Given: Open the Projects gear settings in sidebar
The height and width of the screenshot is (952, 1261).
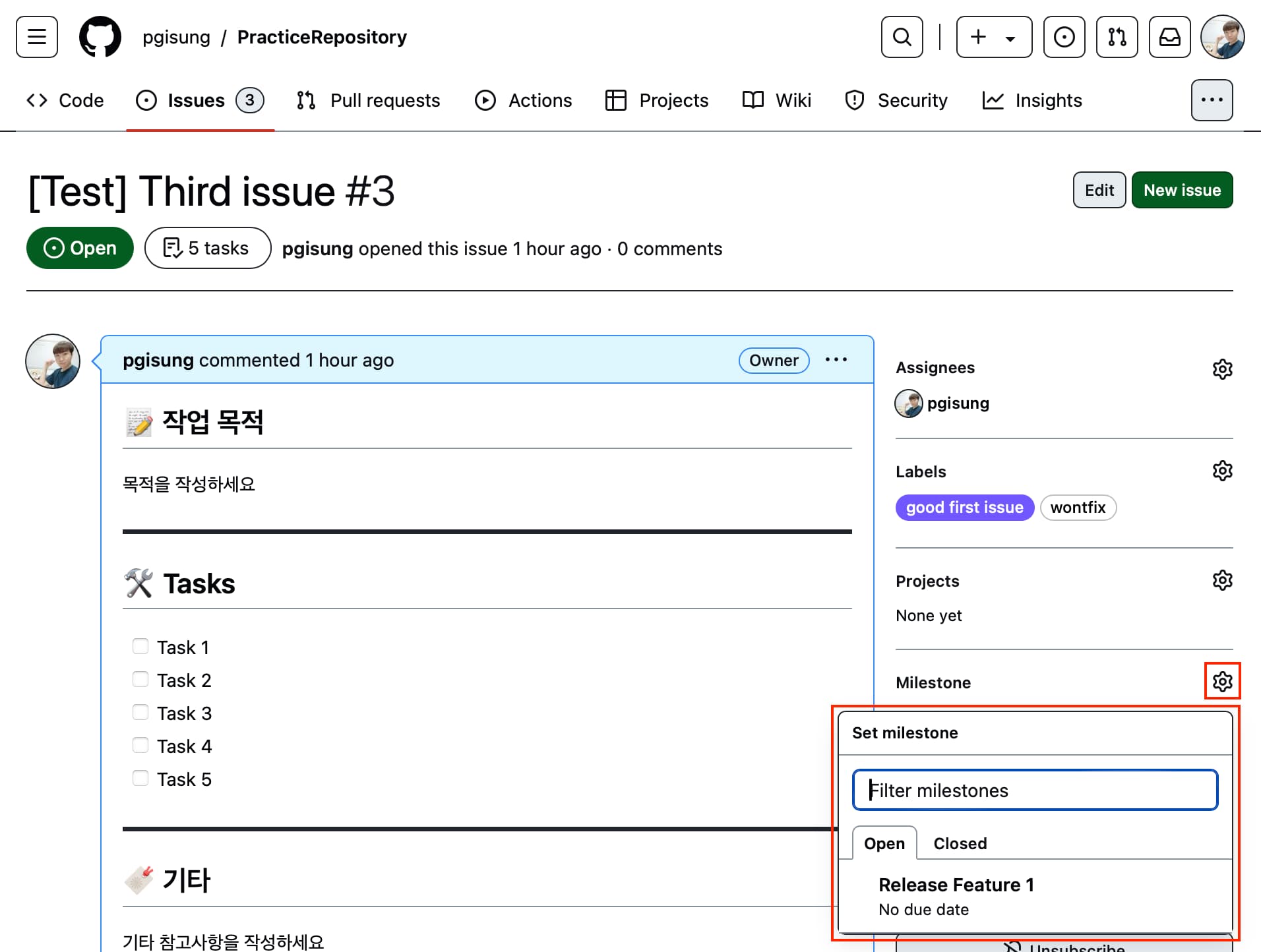Looking at the screenshot, I should pyautogui.click(x=1223, y=580).
